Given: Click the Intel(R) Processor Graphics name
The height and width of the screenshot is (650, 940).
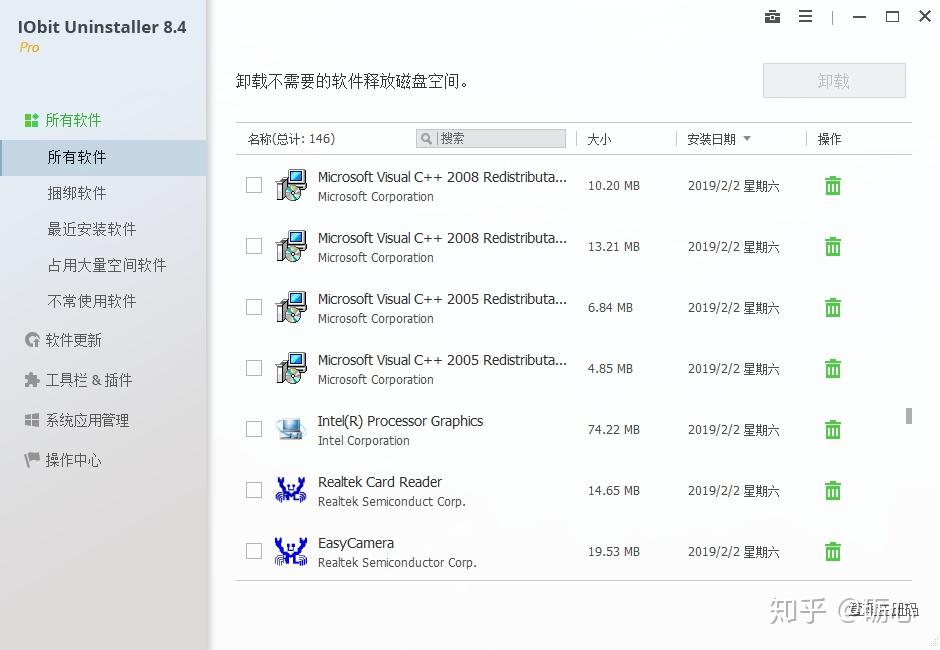Looking at the screenshot, I should click(x=400, y=421).
